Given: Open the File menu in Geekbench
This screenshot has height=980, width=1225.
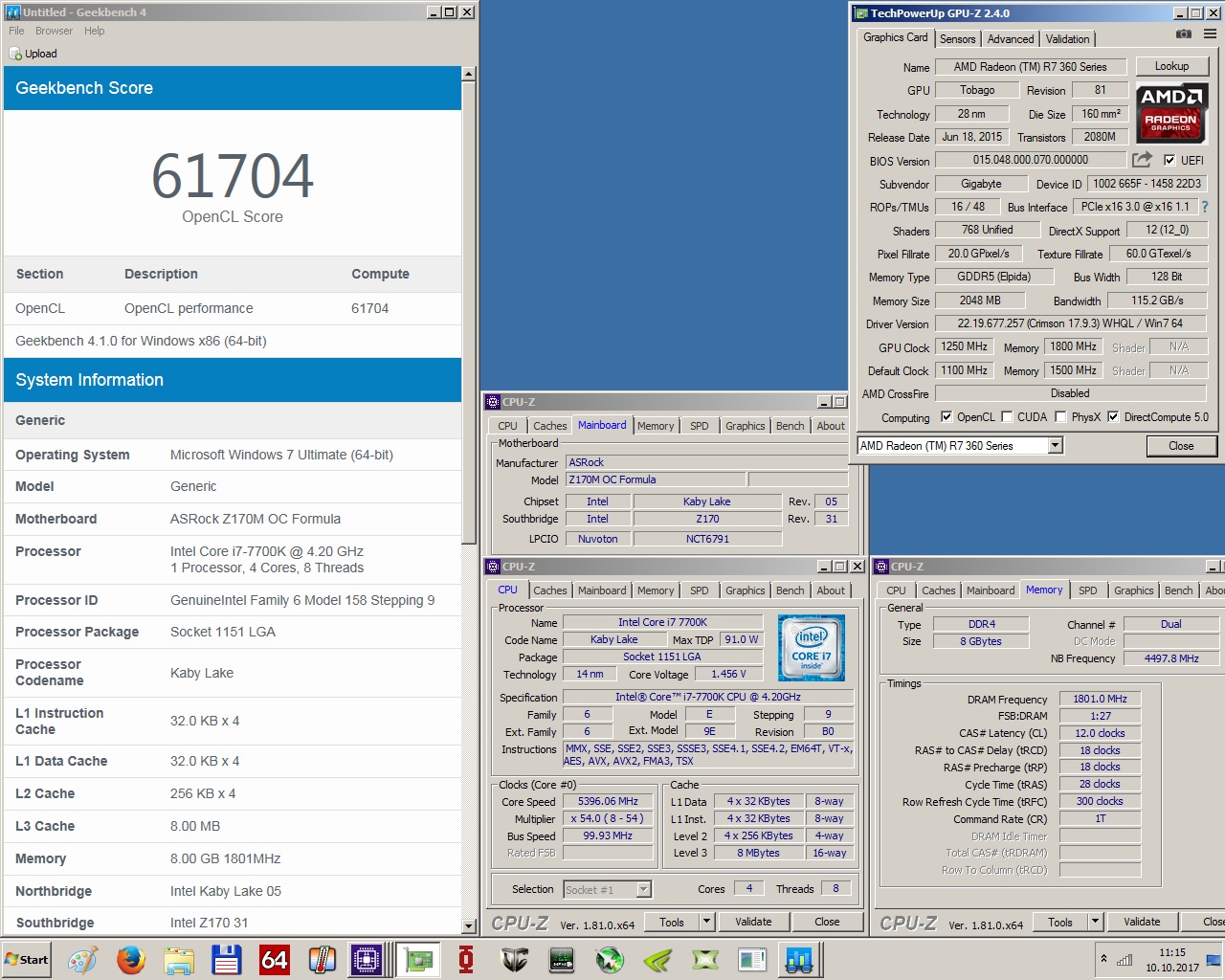Looking at the screenshot, I should click(16, 31).
